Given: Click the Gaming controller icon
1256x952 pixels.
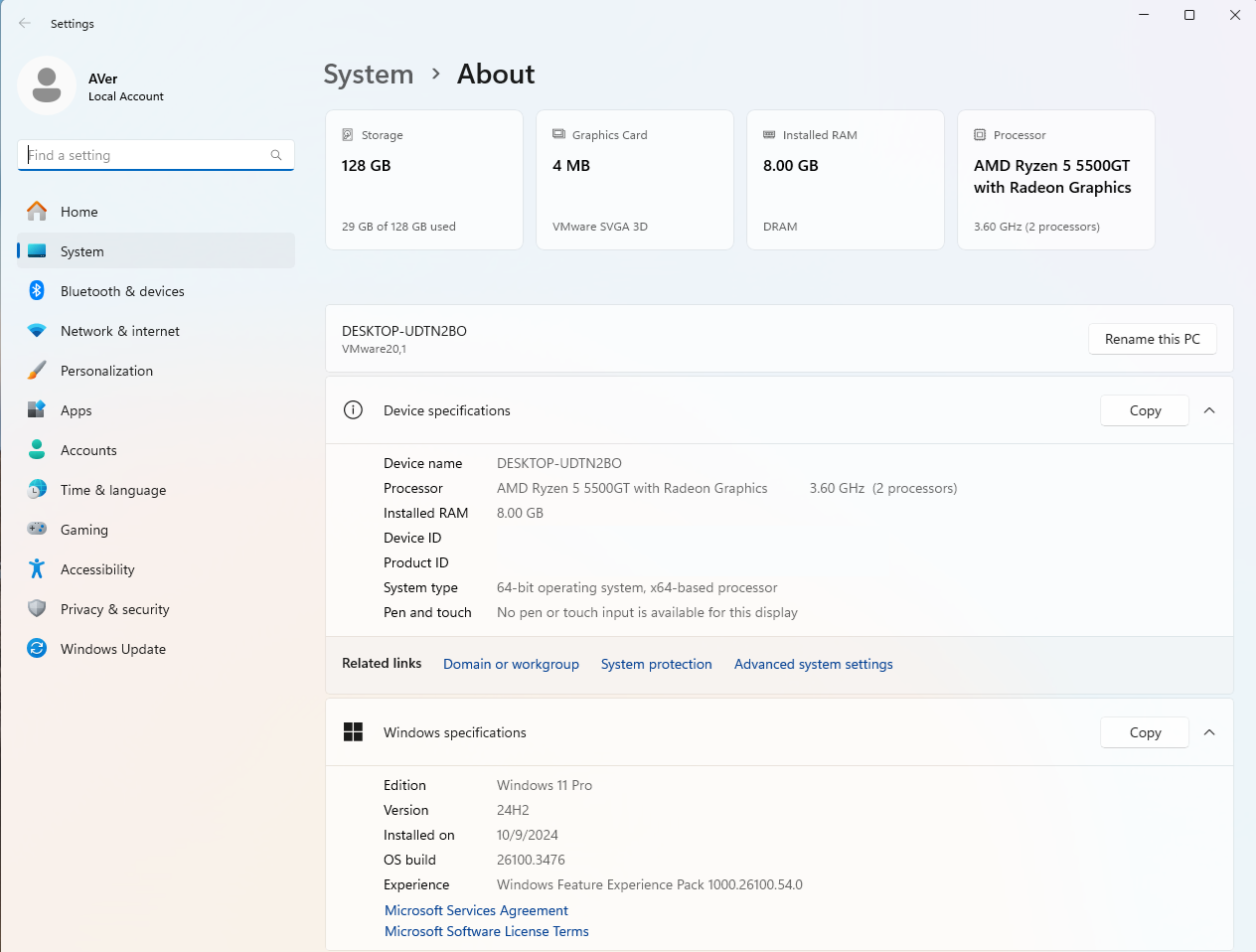Looking at the screenshot, I should click(x=37, y=529).
